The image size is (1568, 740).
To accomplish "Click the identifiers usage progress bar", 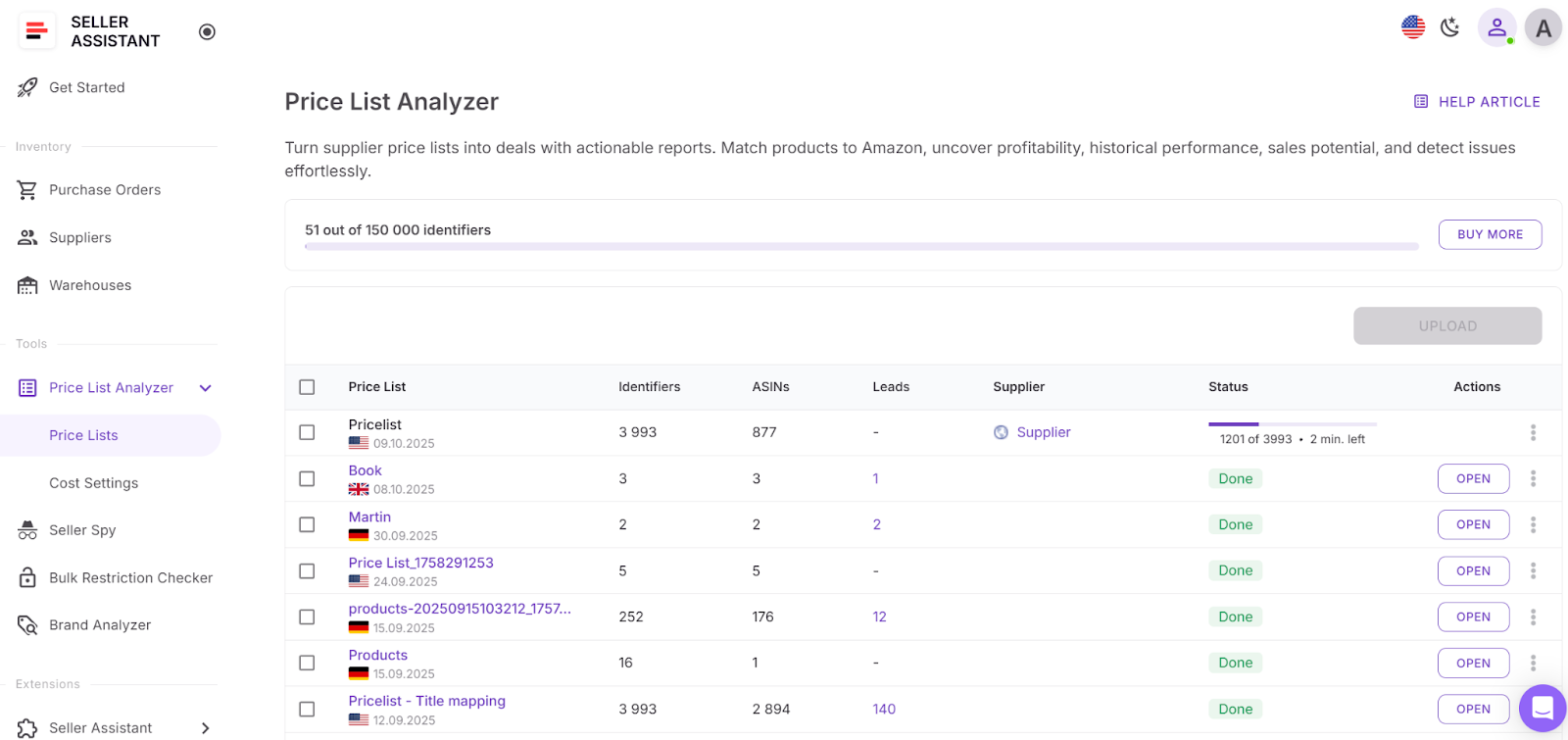I will 860,247.
